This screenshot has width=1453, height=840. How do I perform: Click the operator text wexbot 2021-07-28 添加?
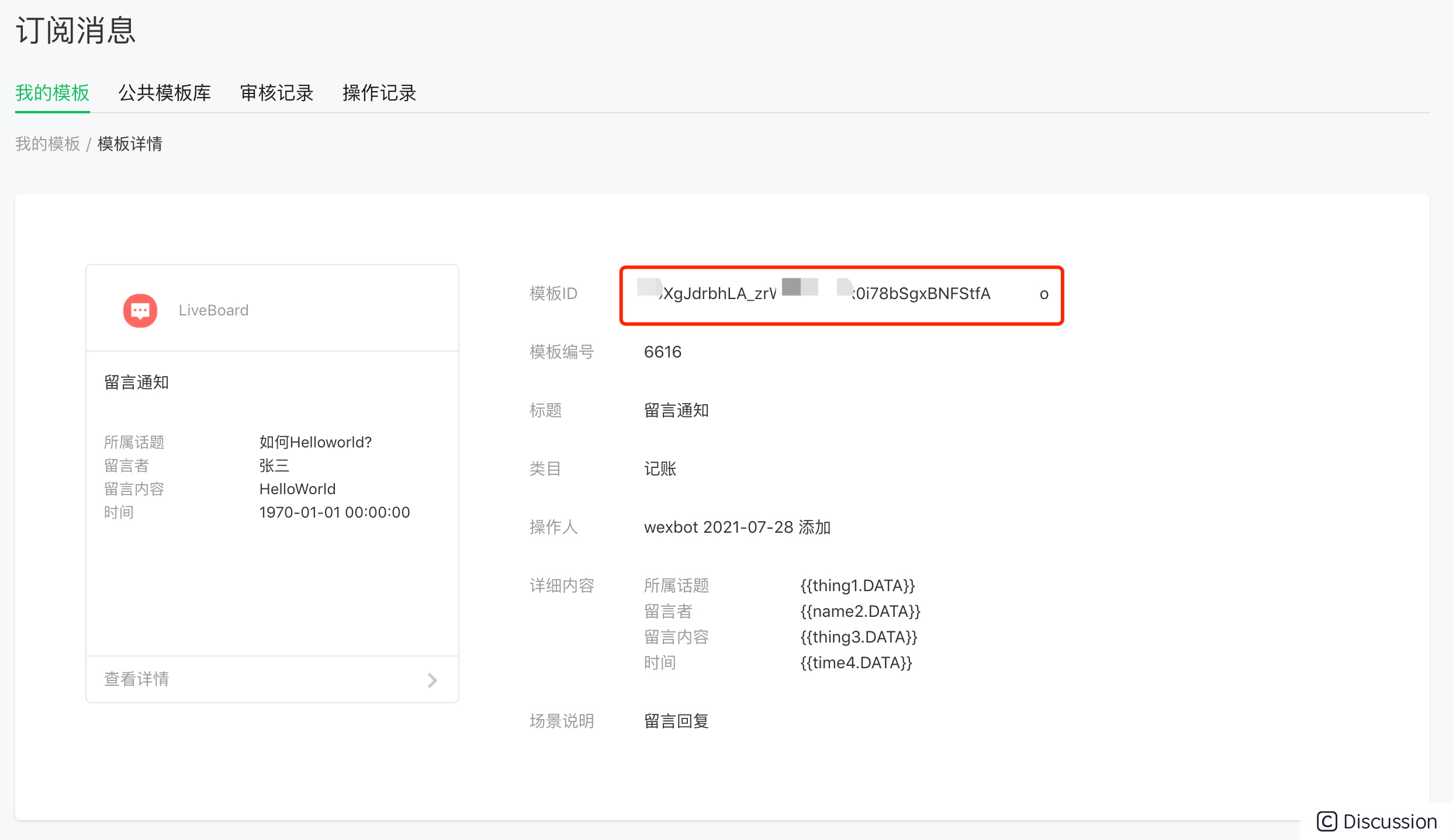pyautogui.click(x=737, y=527)
